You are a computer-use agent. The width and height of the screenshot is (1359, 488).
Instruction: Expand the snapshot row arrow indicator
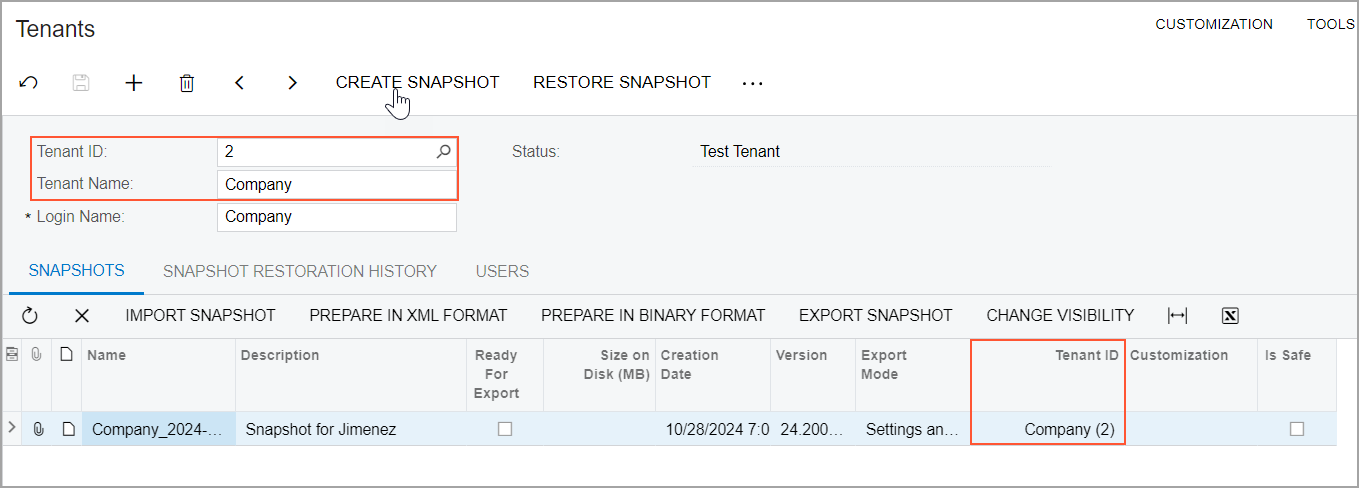pos(12,428)
